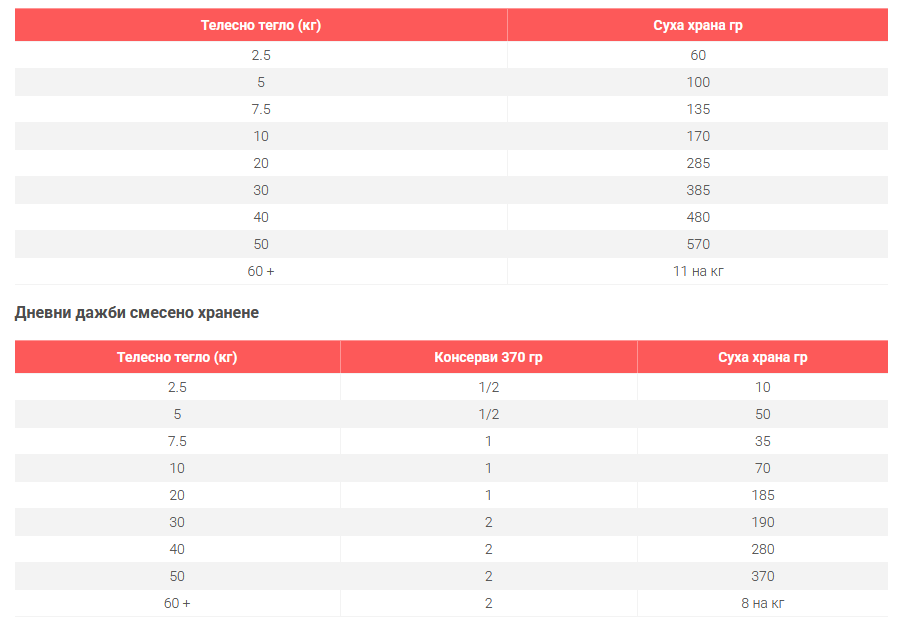Click the '135' dry food value
The image size is (901, 628).
[697, 109]
